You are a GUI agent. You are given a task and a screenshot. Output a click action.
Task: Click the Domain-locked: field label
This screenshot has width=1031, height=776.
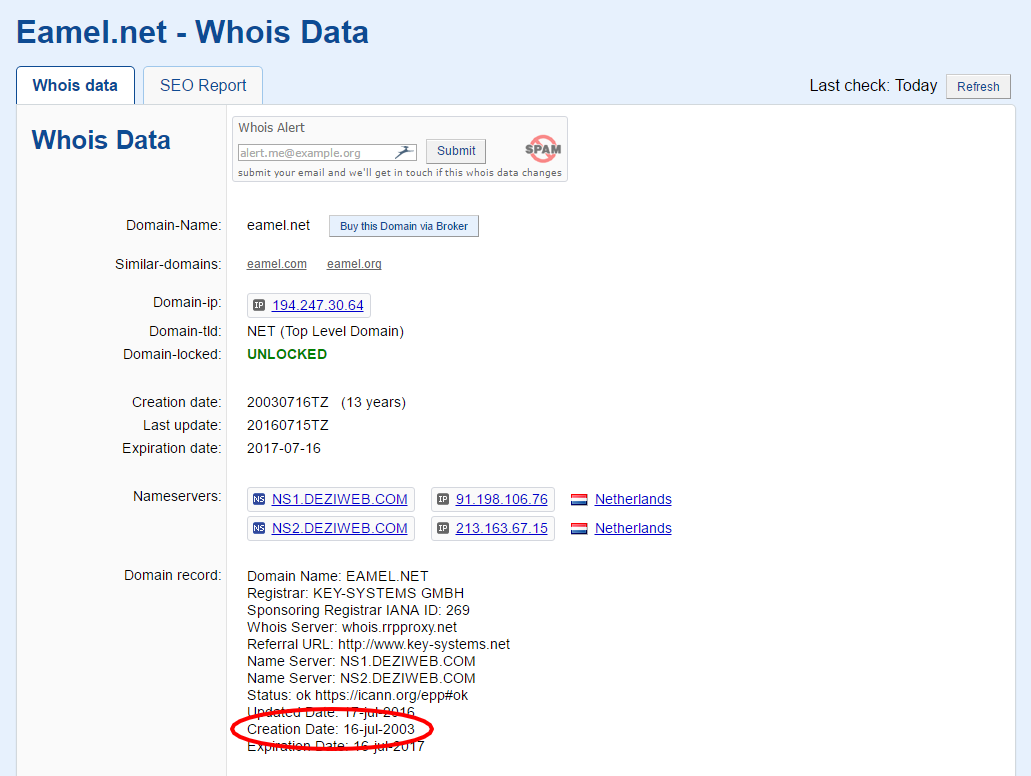tap(172, 354)
